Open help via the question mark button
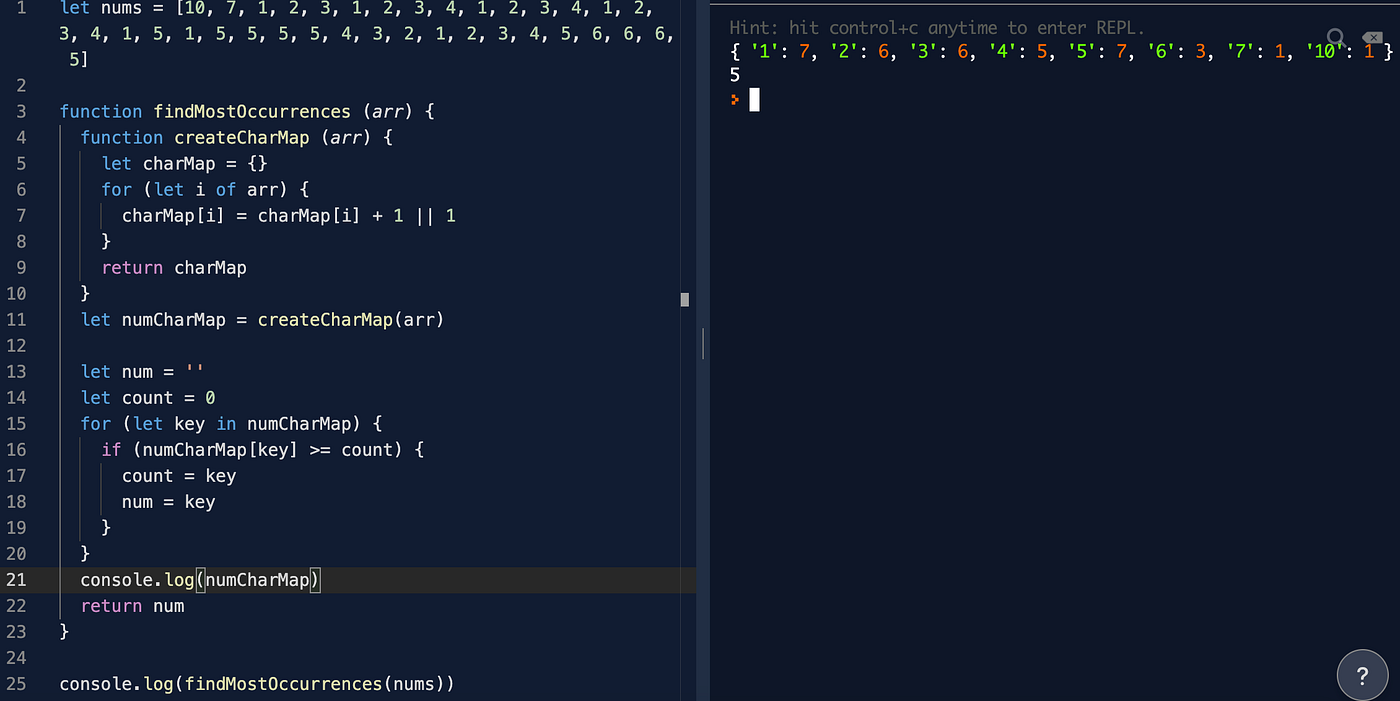 [x=1362, y=674]
